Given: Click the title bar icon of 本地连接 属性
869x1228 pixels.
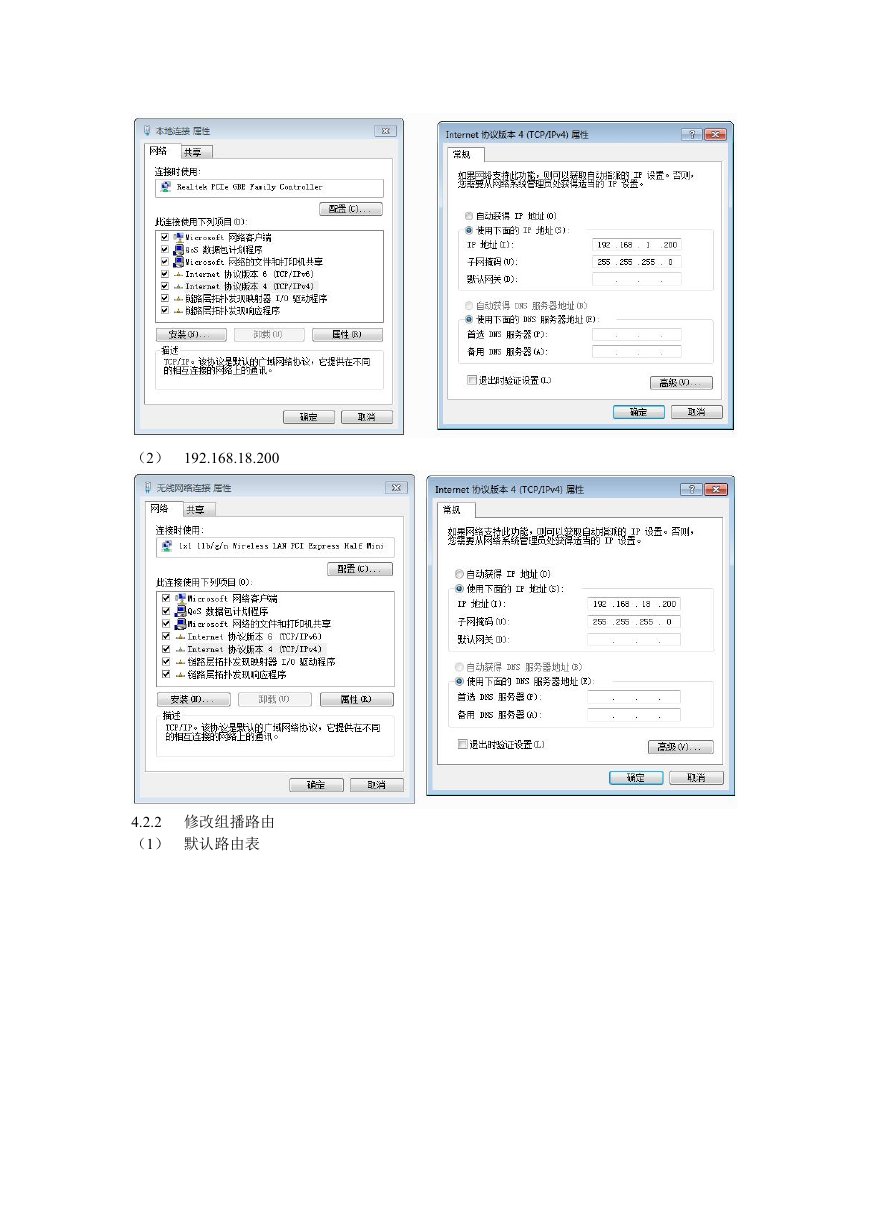Looking at the screenshot, I should pyautogui.click(x=148, y=131).
